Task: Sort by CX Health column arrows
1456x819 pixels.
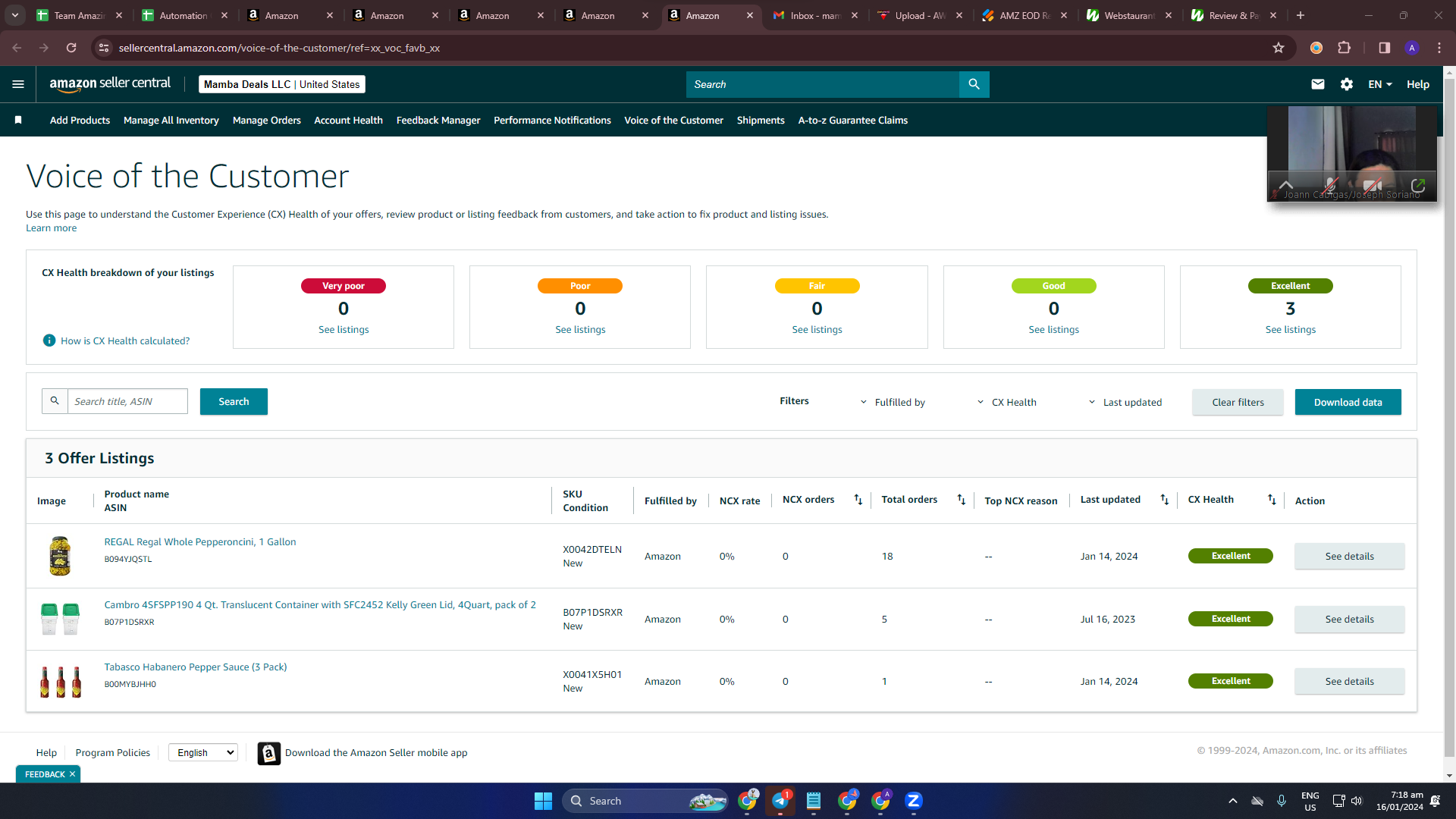Action: tap(1272, 500)
